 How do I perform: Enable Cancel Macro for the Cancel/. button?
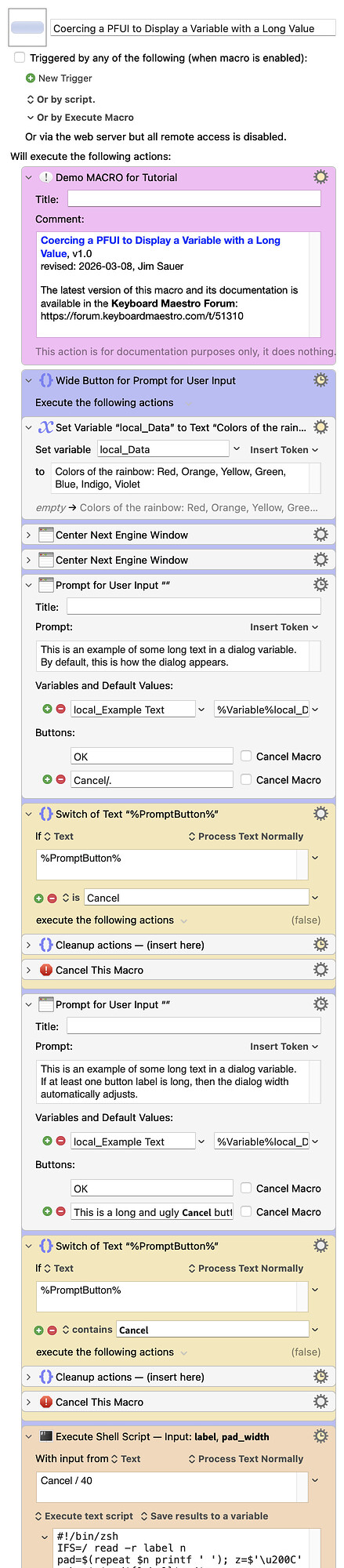pyautogui.click(x=246, y=779)
